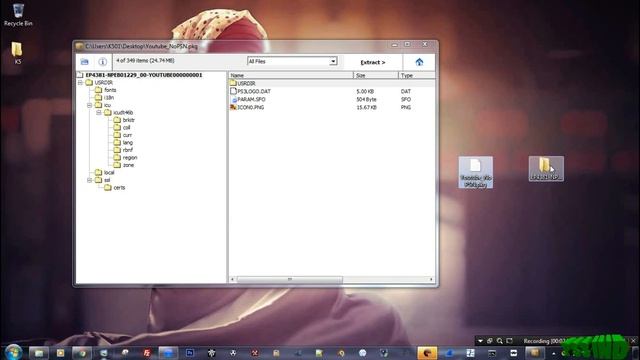This screenshot has width=640, height=360.
Task: Click the open package file icon
Action: 84,62
